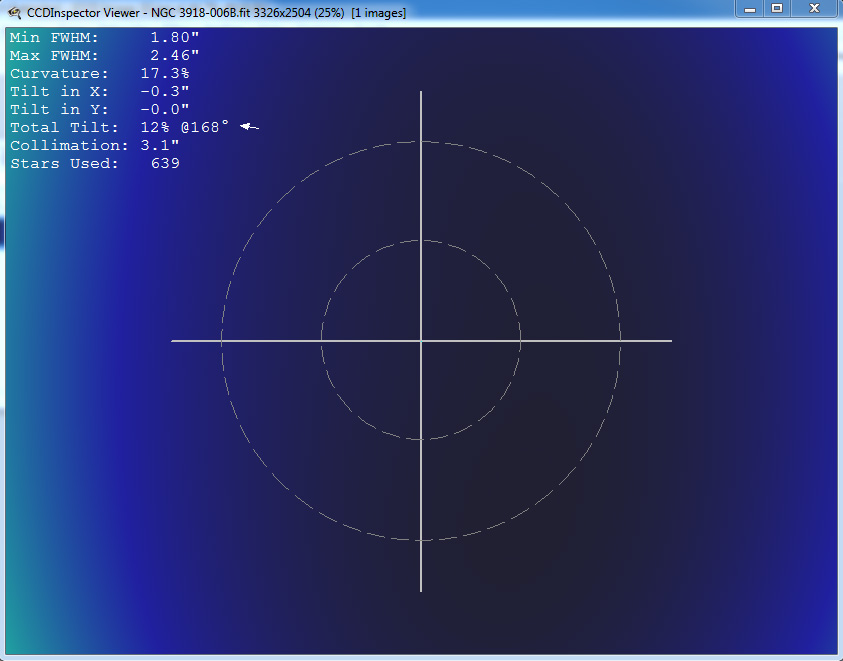
Task: Maximize the CCDInspector Viewer window
Action: pos(777,9)
